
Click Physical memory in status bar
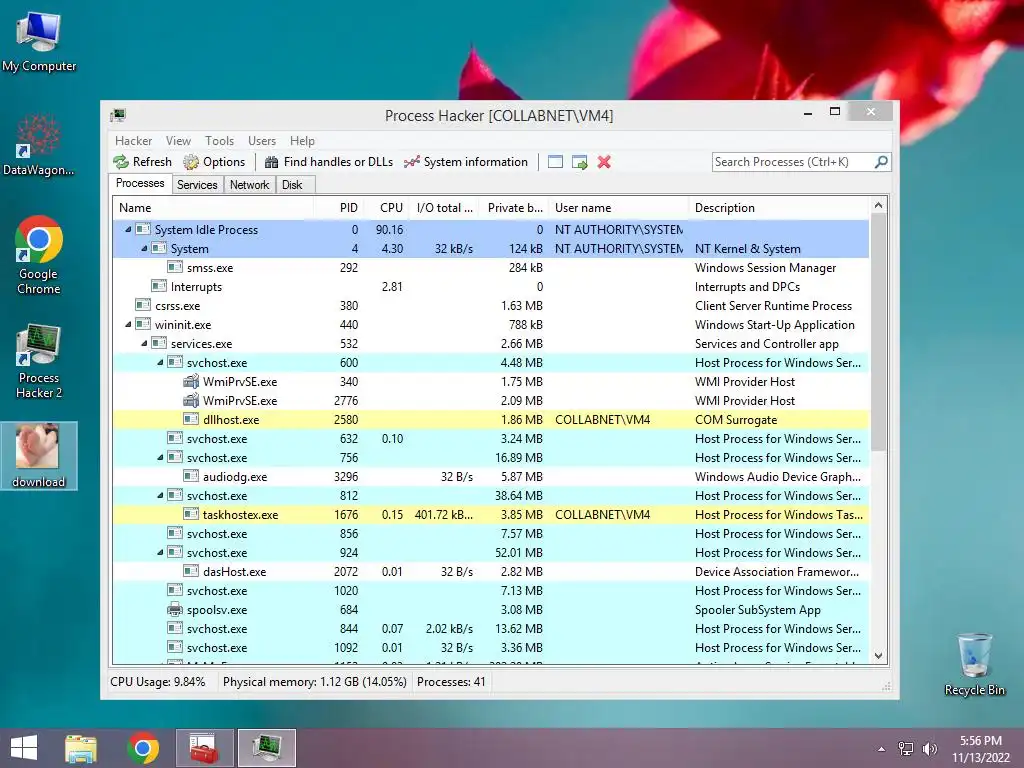[x=315, y=682]
